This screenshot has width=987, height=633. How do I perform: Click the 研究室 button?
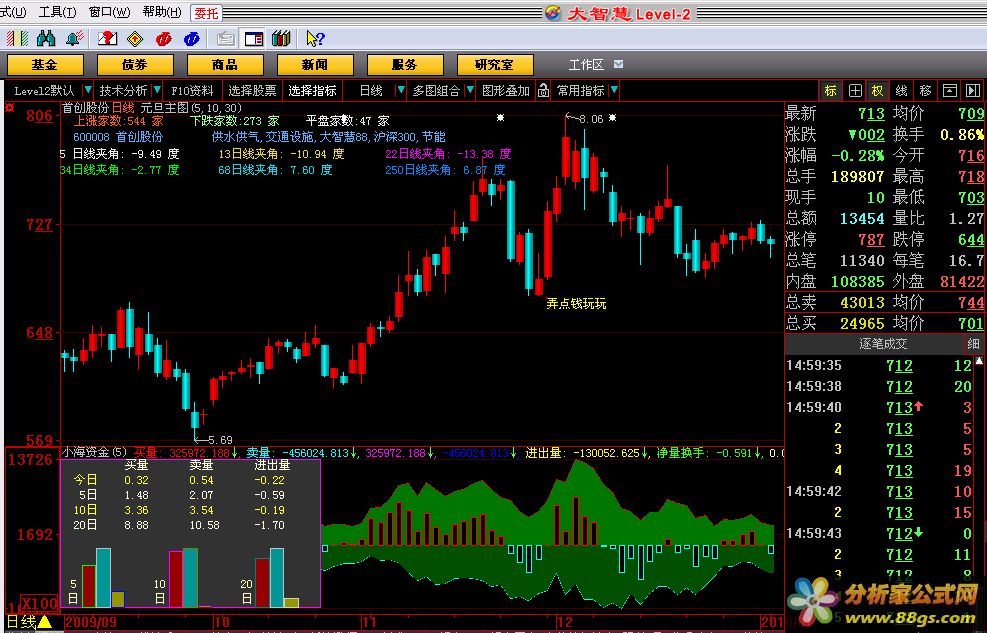tap(495, 65)
